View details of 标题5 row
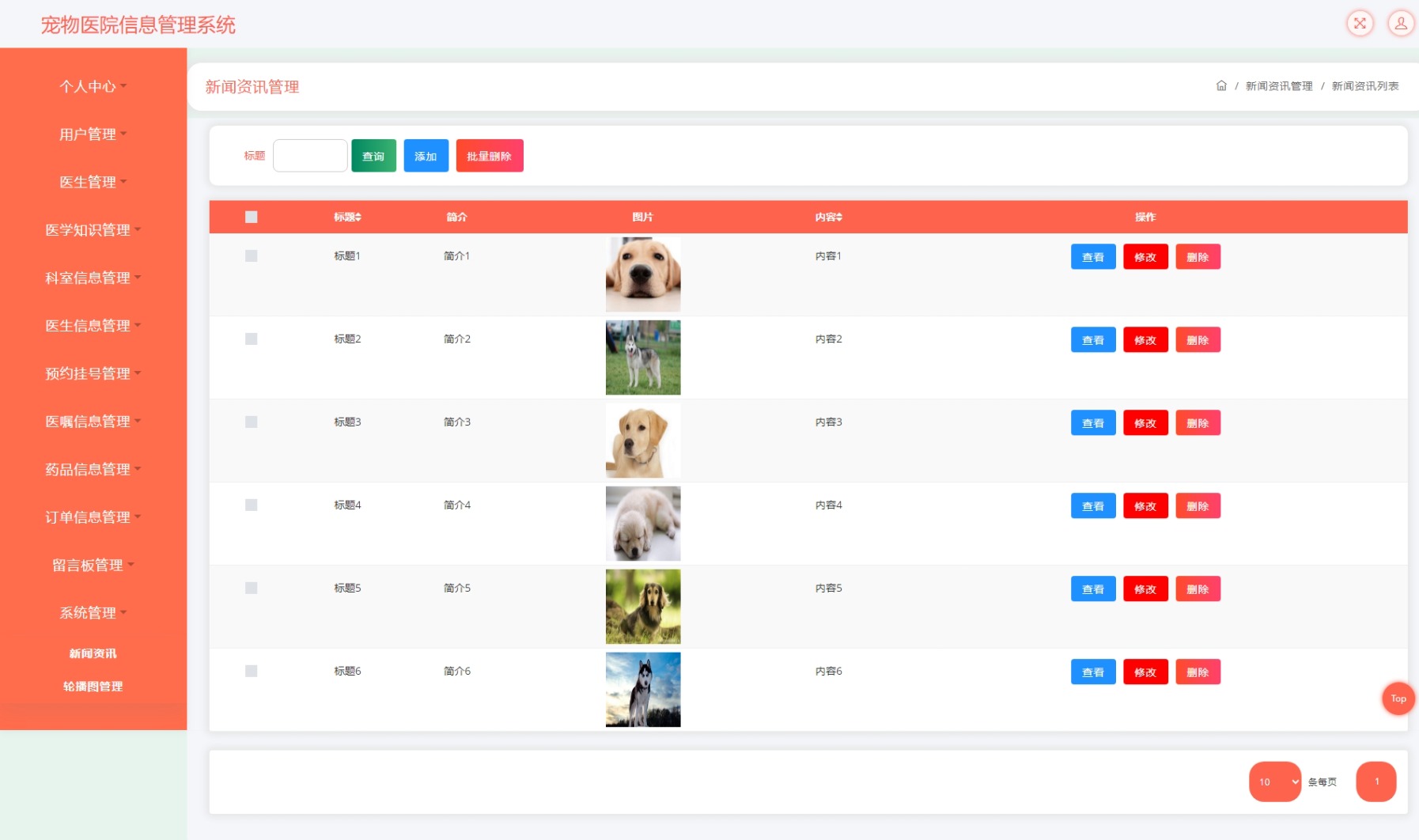 pos(1093,589)
